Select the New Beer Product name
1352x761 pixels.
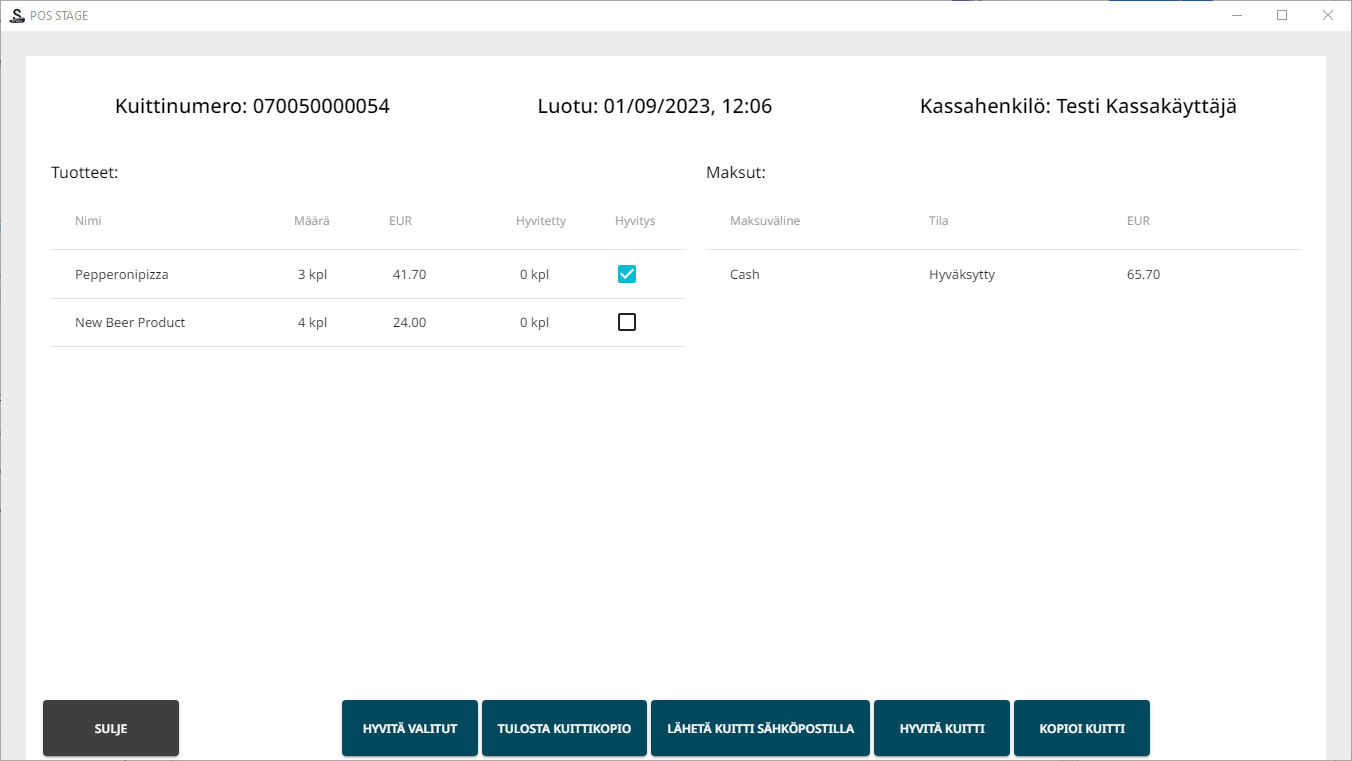pos(130,322)
